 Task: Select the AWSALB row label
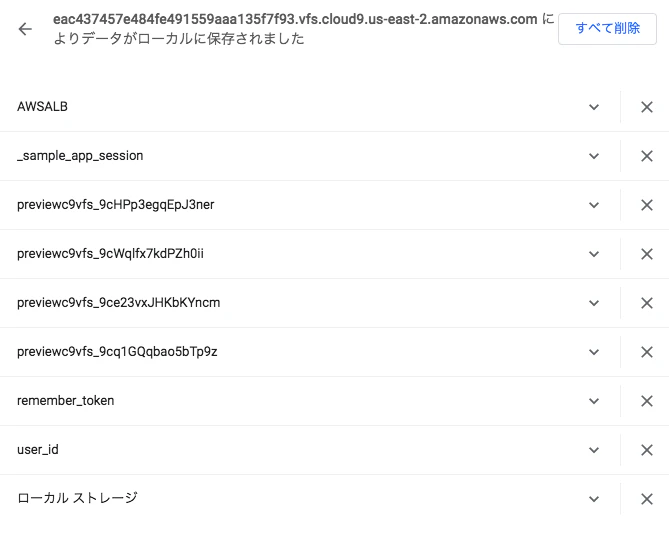pyautogui.click(x=42, y=107)
